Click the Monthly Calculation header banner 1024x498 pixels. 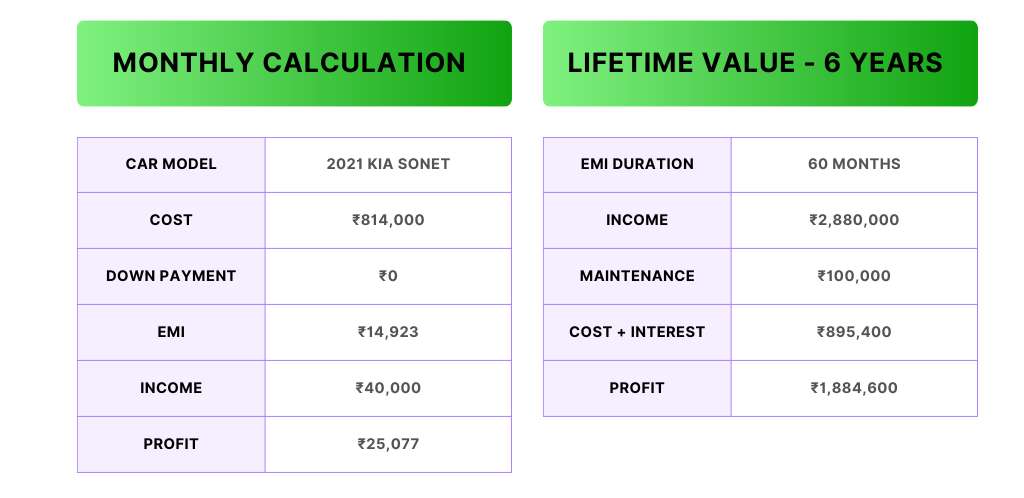coord(294,63)
